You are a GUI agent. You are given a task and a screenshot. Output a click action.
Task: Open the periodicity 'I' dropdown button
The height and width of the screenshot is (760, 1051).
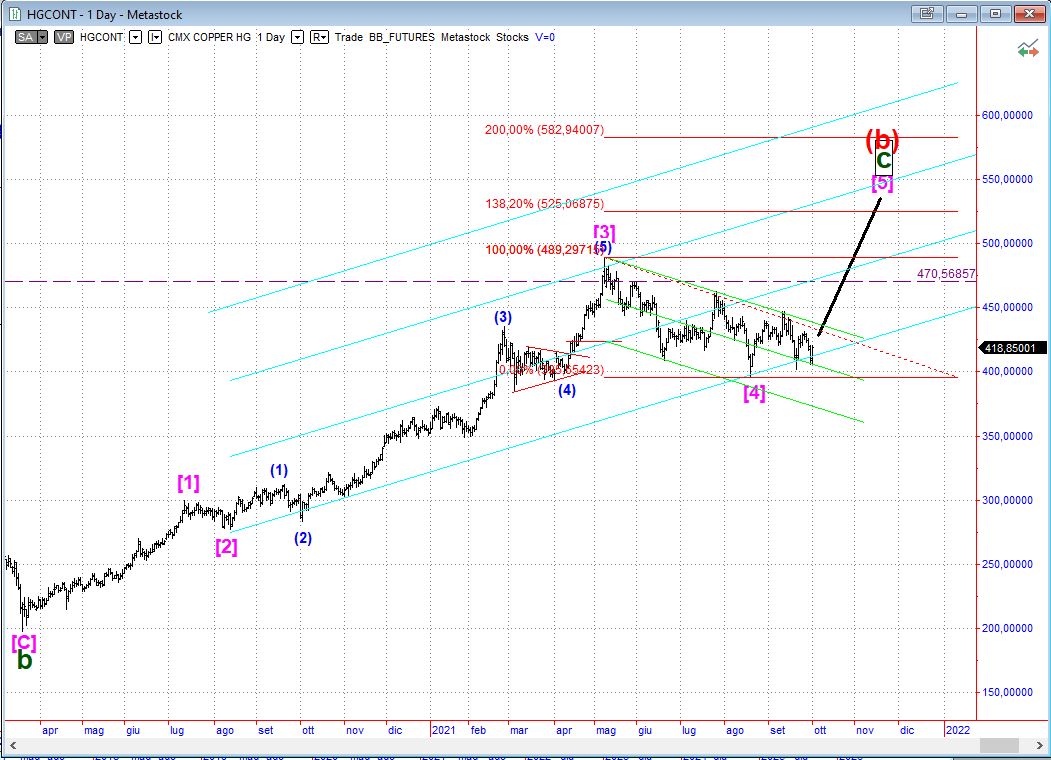(x=155, y=38)
